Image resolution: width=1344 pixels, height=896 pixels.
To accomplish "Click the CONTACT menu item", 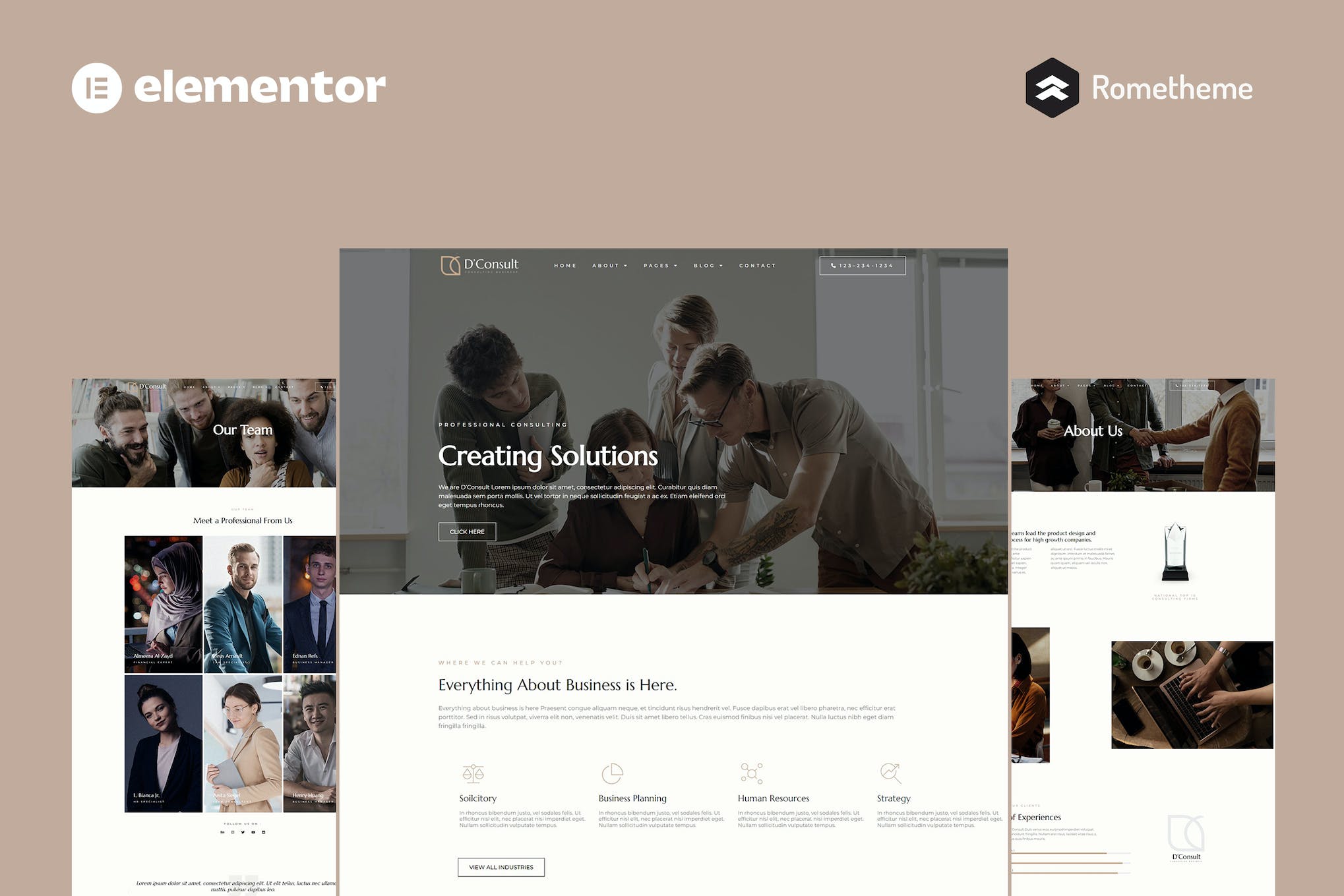I will tap(757, 265).
